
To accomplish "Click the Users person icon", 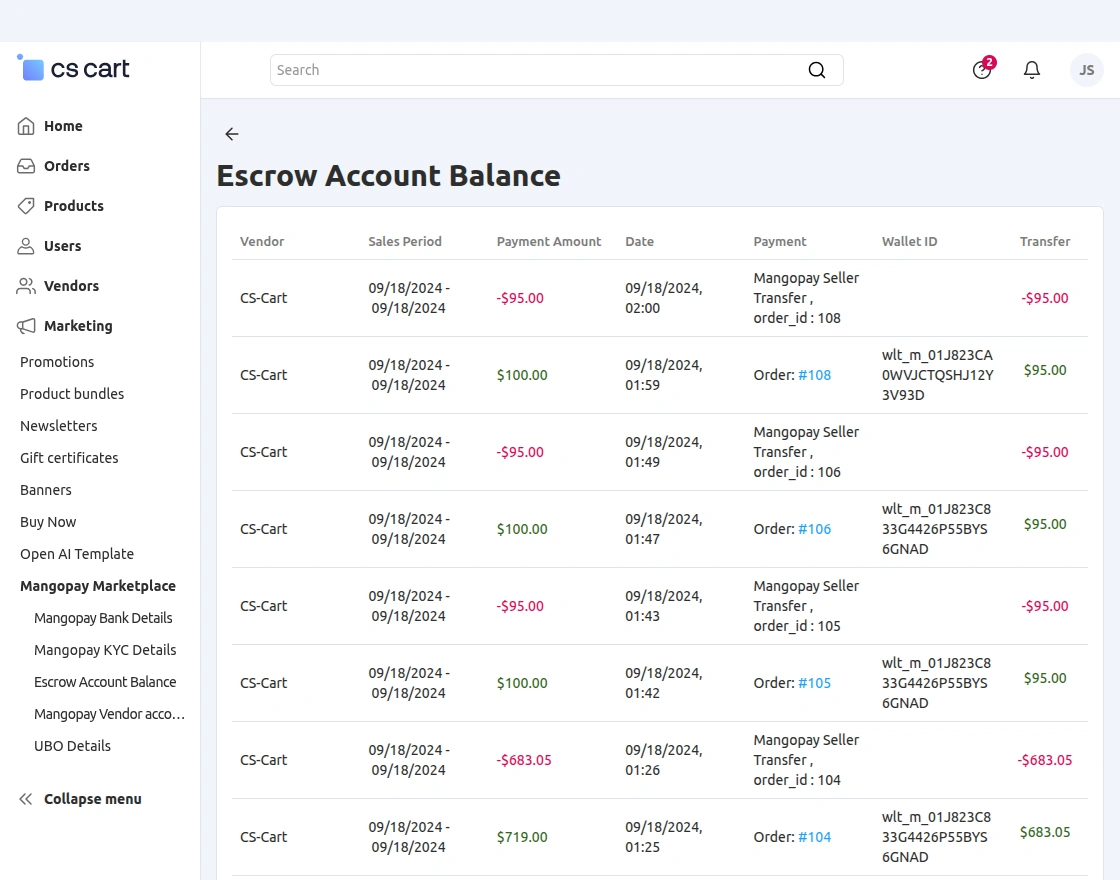I will tap(26, 246).
